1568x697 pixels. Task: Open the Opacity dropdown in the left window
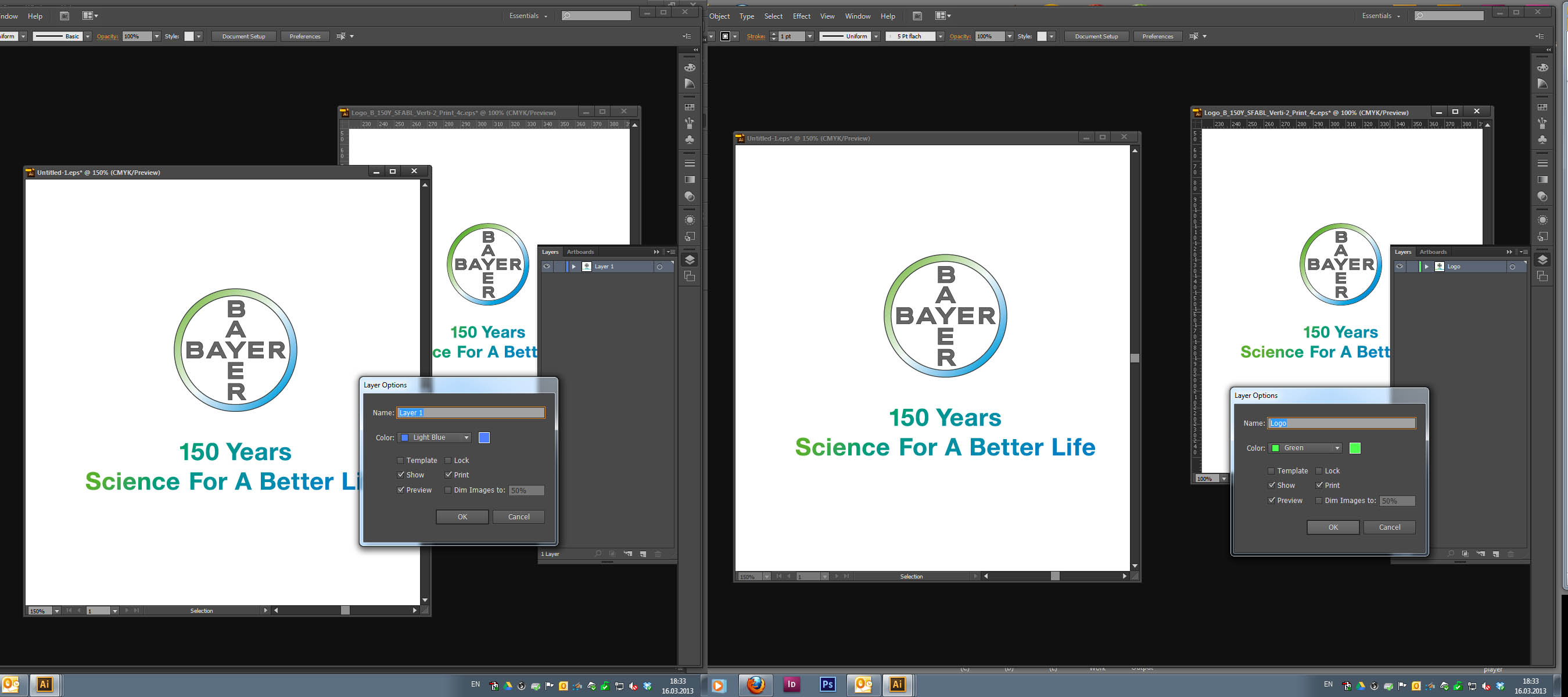(156, 37)
